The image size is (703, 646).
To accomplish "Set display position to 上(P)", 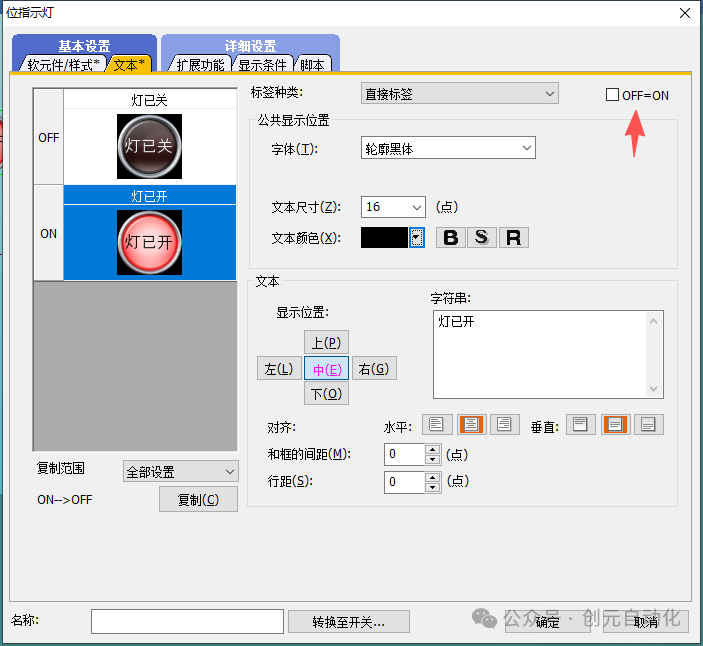I will [x=326, y=343].
